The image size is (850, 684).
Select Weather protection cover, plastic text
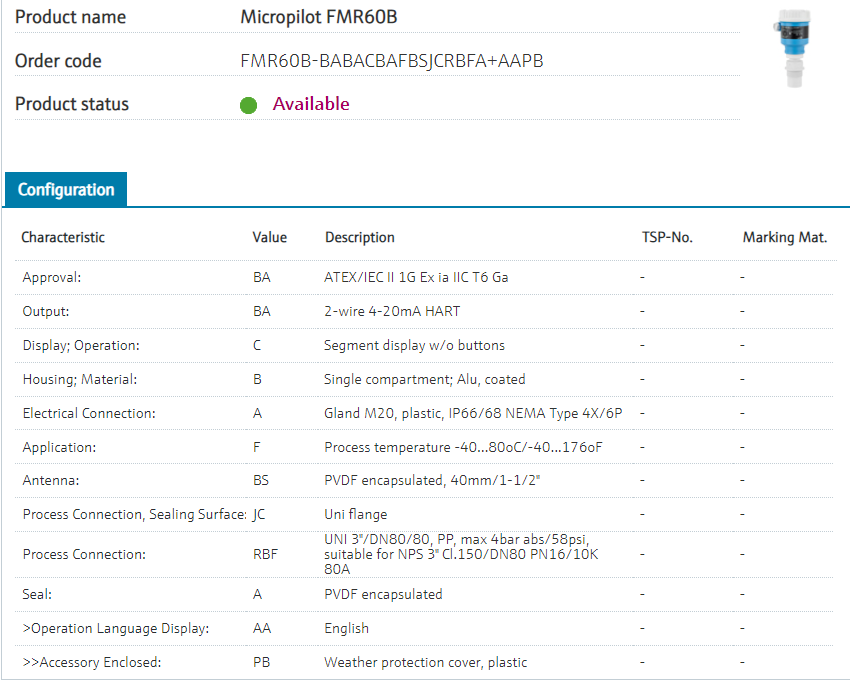click(x=426, y=662)
